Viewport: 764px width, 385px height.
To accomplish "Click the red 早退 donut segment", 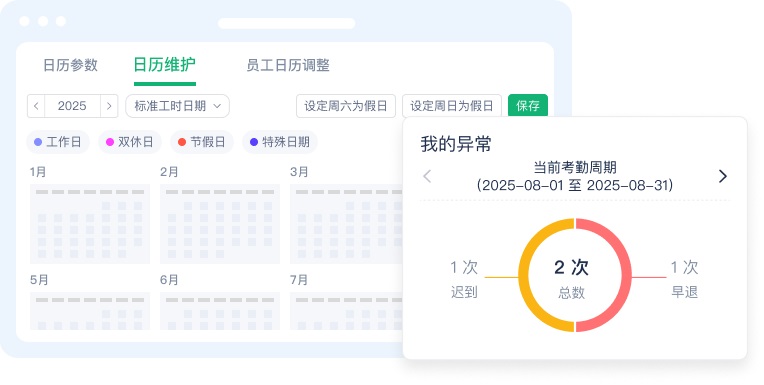I will (x=626, y=275).
